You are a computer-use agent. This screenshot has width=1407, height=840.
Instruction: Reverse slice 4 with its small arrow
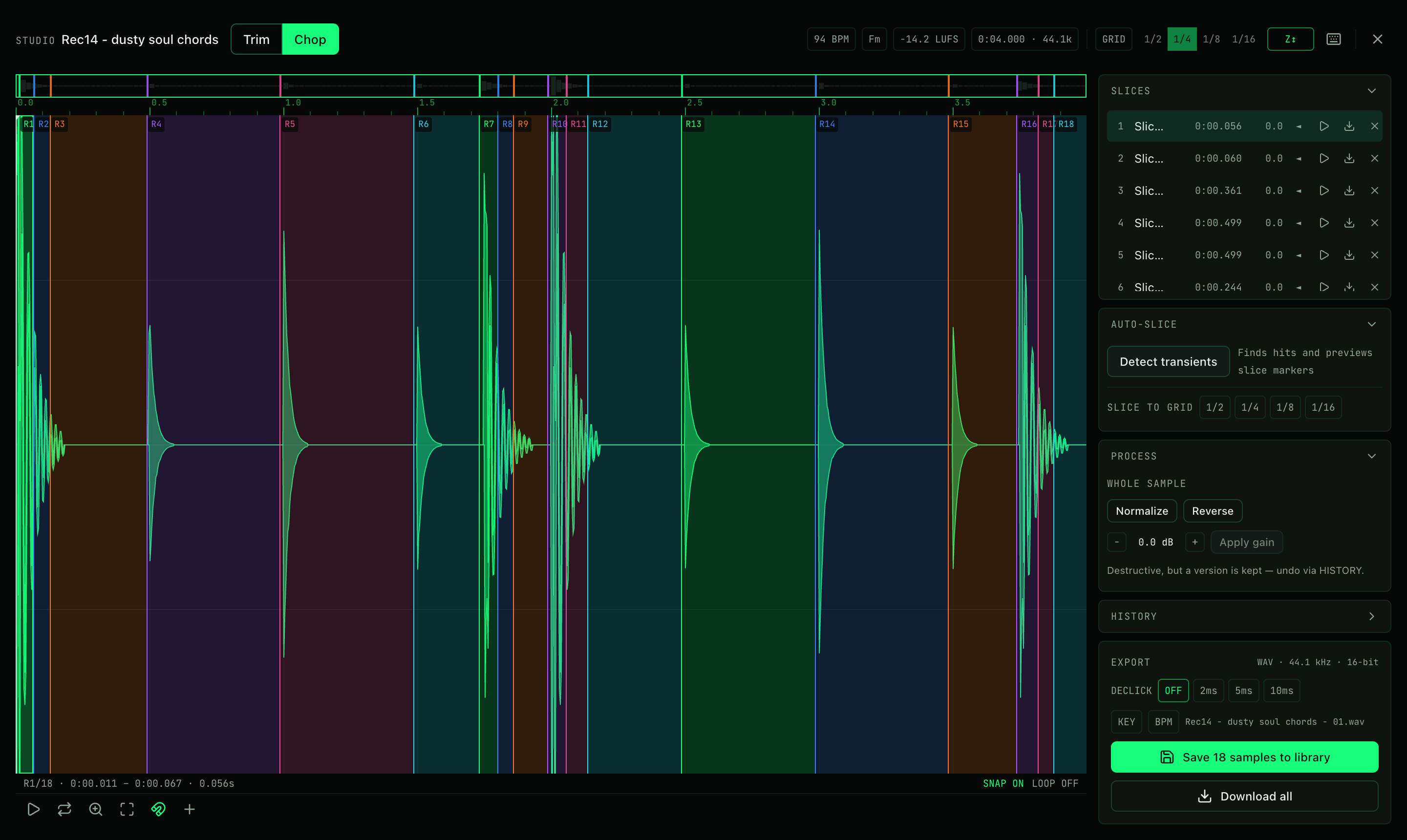[x=1299, y=223]
